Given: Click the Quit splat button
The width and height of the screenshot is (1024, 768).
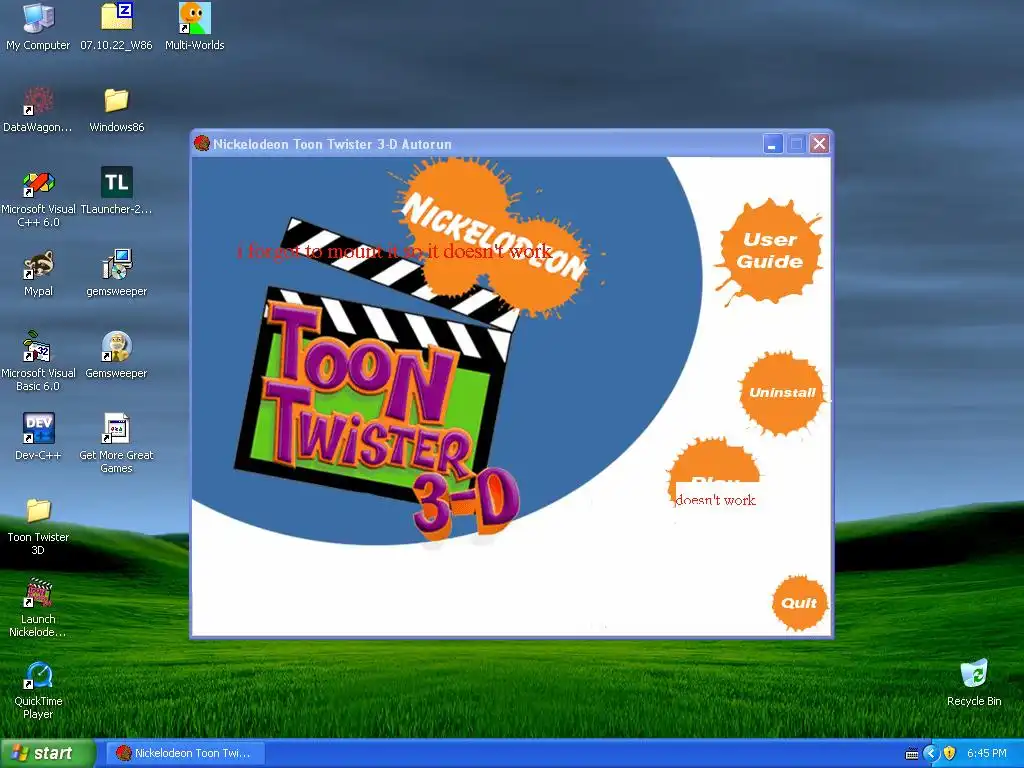Looking at the screenshot, I should 799,603.
